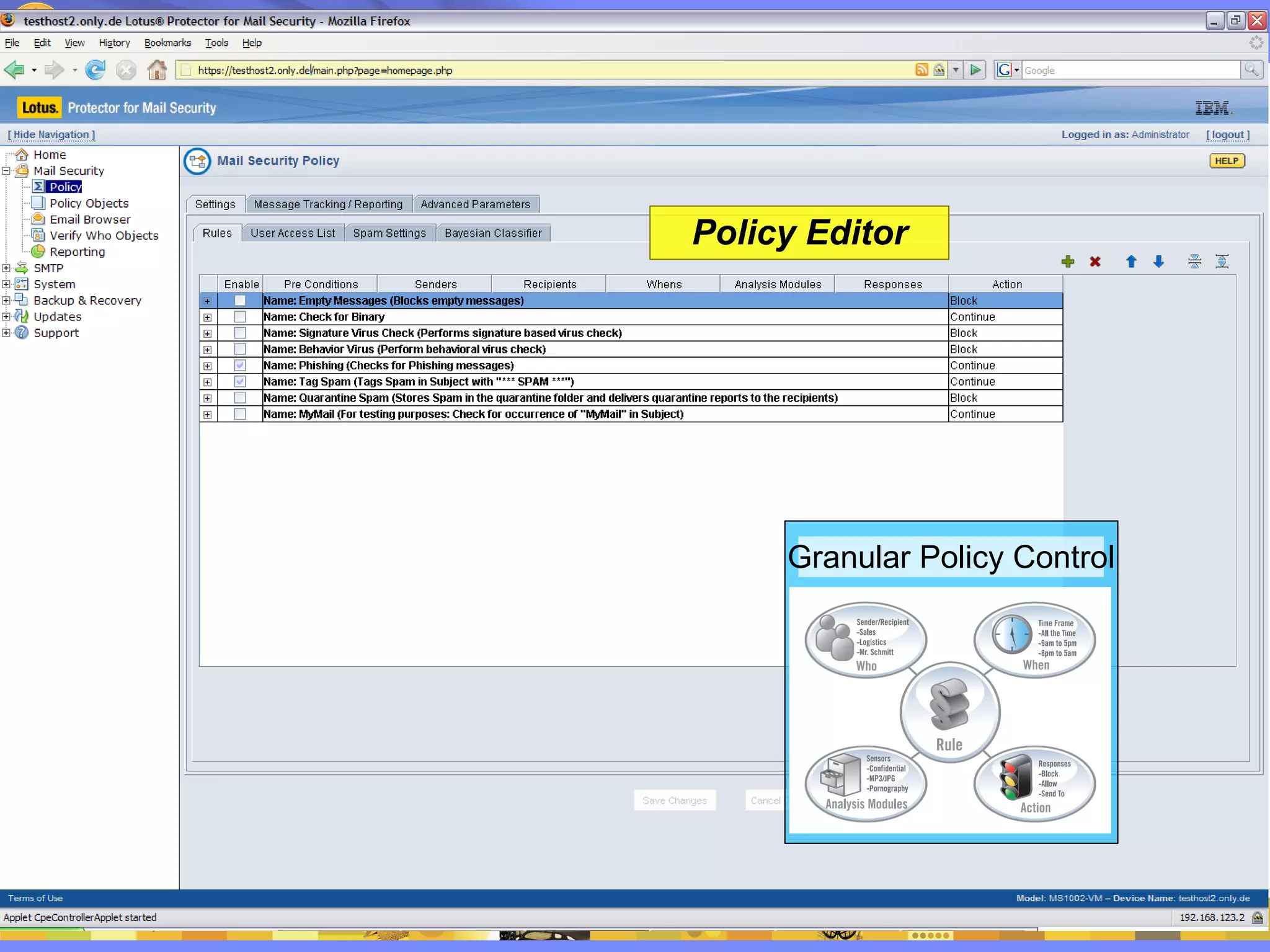Click the Google search input field
The image size is (1270, 952).
coord(1130,70)
